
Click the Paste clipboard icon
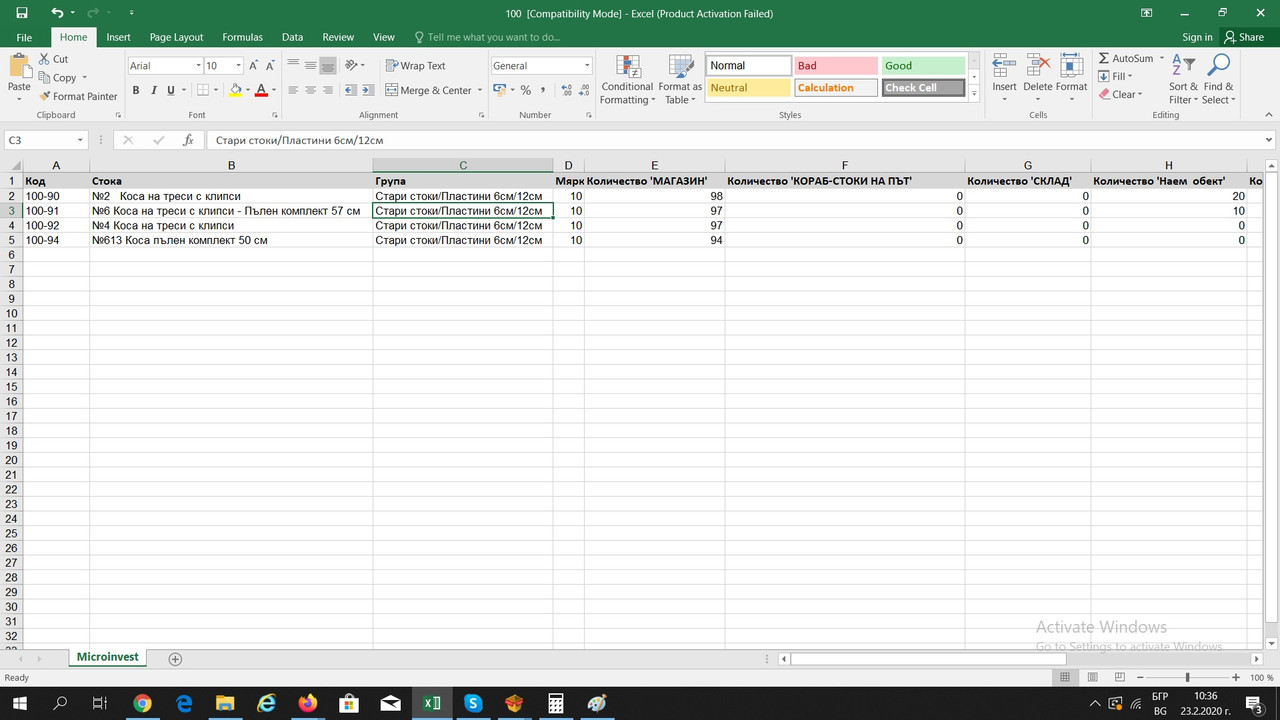coord(19,66)
